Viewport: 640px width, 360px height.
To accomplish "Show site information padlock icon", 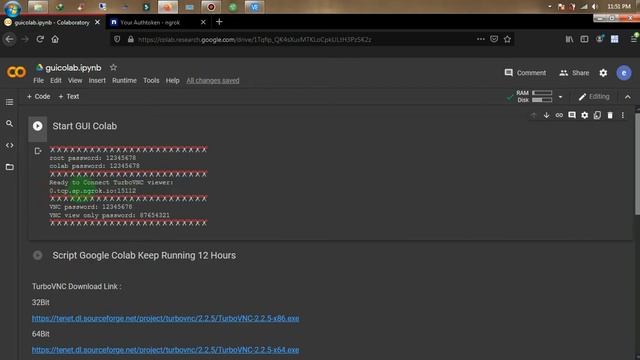I will [131, 39].
